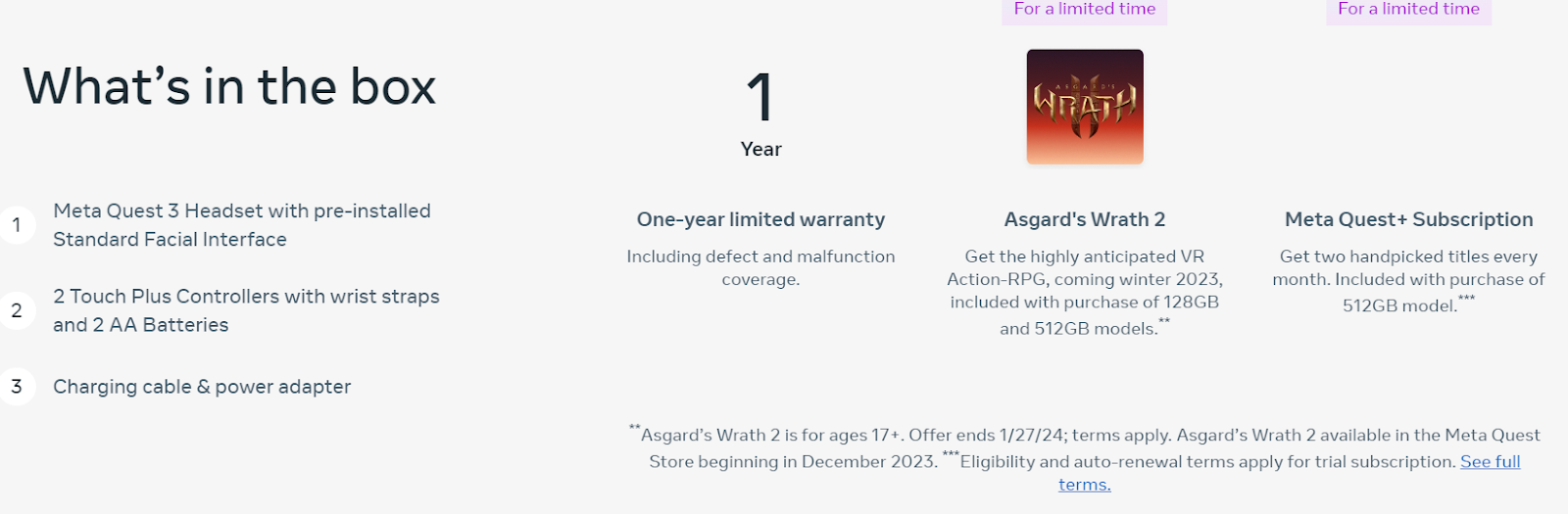This screenshot has height=514, width=1568.
Task: Click the Meta Quest+ Subscription heading
Action: [x=1409, y=219]
